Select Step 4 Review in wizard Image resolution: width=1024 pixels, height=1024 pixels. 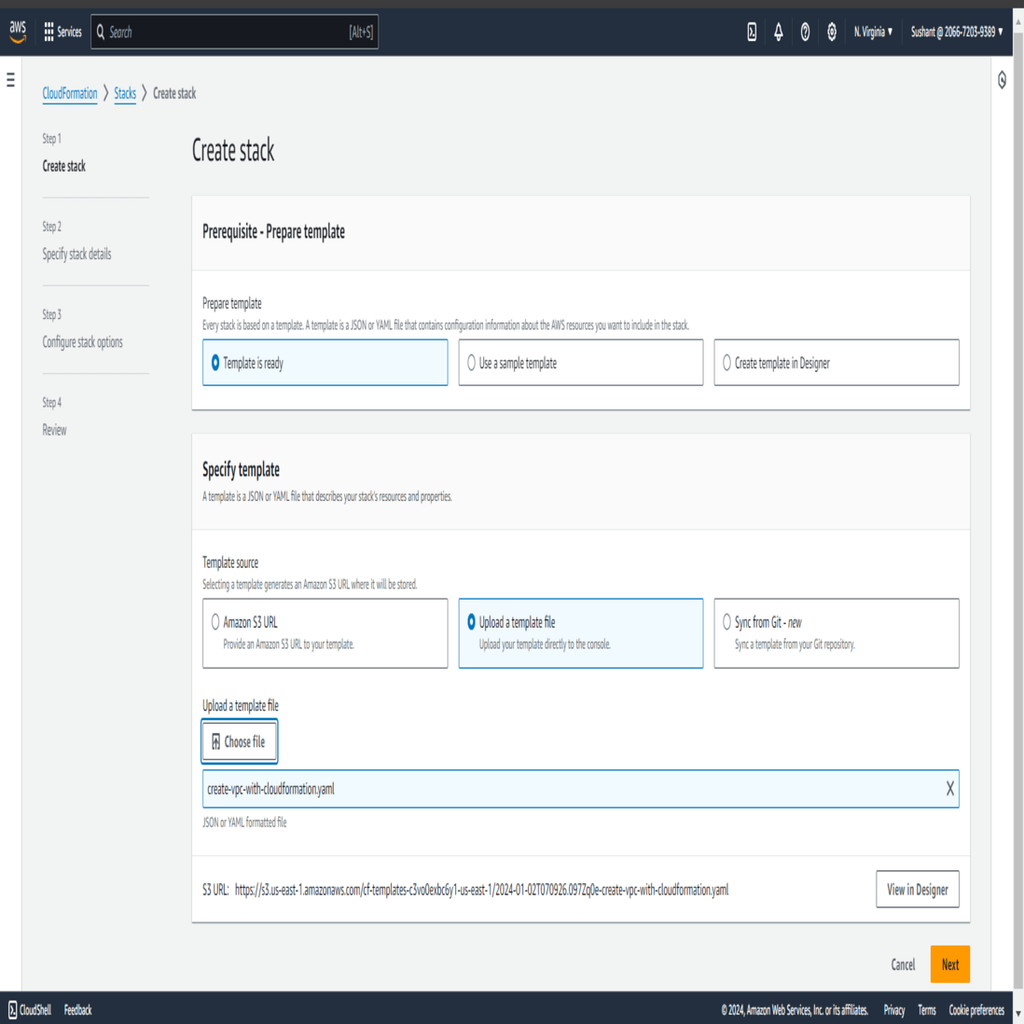click(x=54, y=430)
